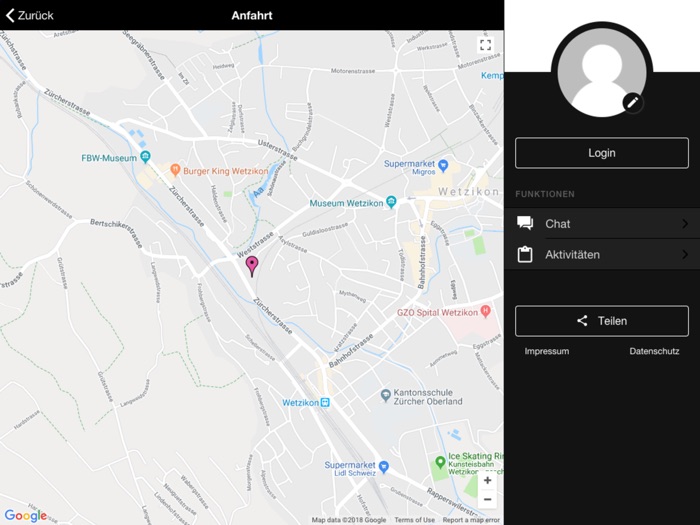
Task: Click the Terms of Use map link
Action: pyautogui.click(x=414, y=520)
